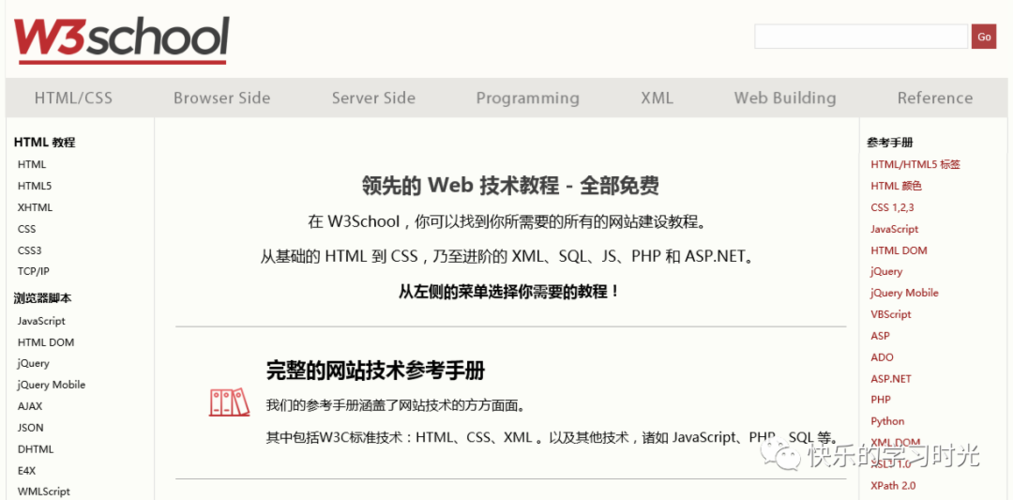The image size is (1013, 500).
Task: Click the search input field
Action: pyautogui.click(x=861, y=37)
